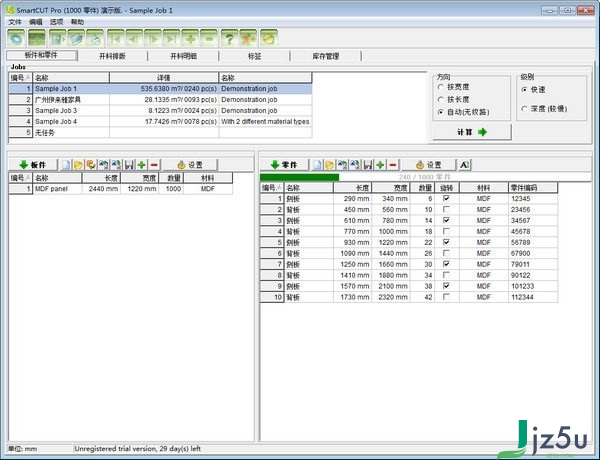This screenshot has height=460, width=600.
Task: Select job row 'Sample Job 3'
Action: tap(160, 111)
